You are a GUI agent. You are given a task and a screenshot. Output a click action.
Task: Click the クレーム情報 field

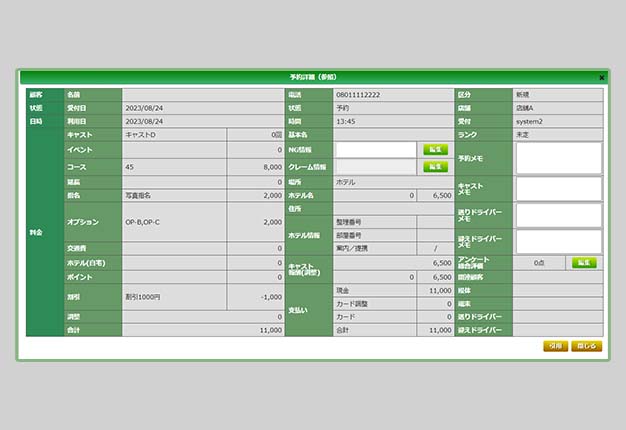pos(375,166)
